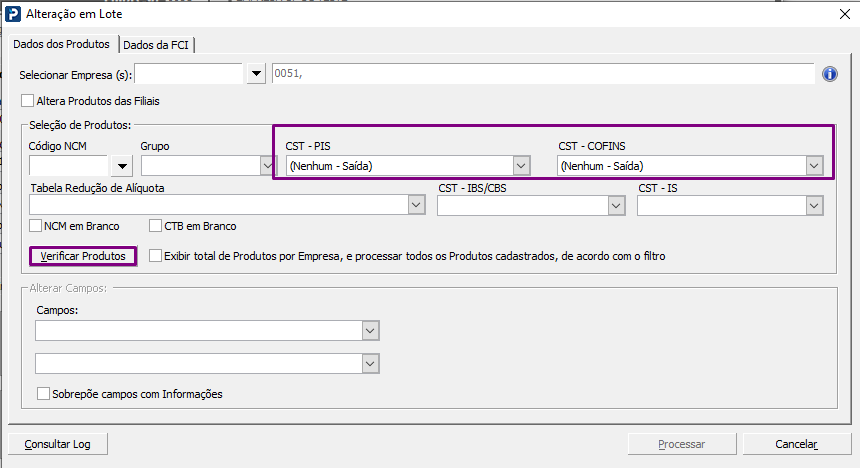Image resolution: width=860 pixels, height=468 pixels.
Task: Expand the CST - COFINS dropdown
Action: point(814,166)
